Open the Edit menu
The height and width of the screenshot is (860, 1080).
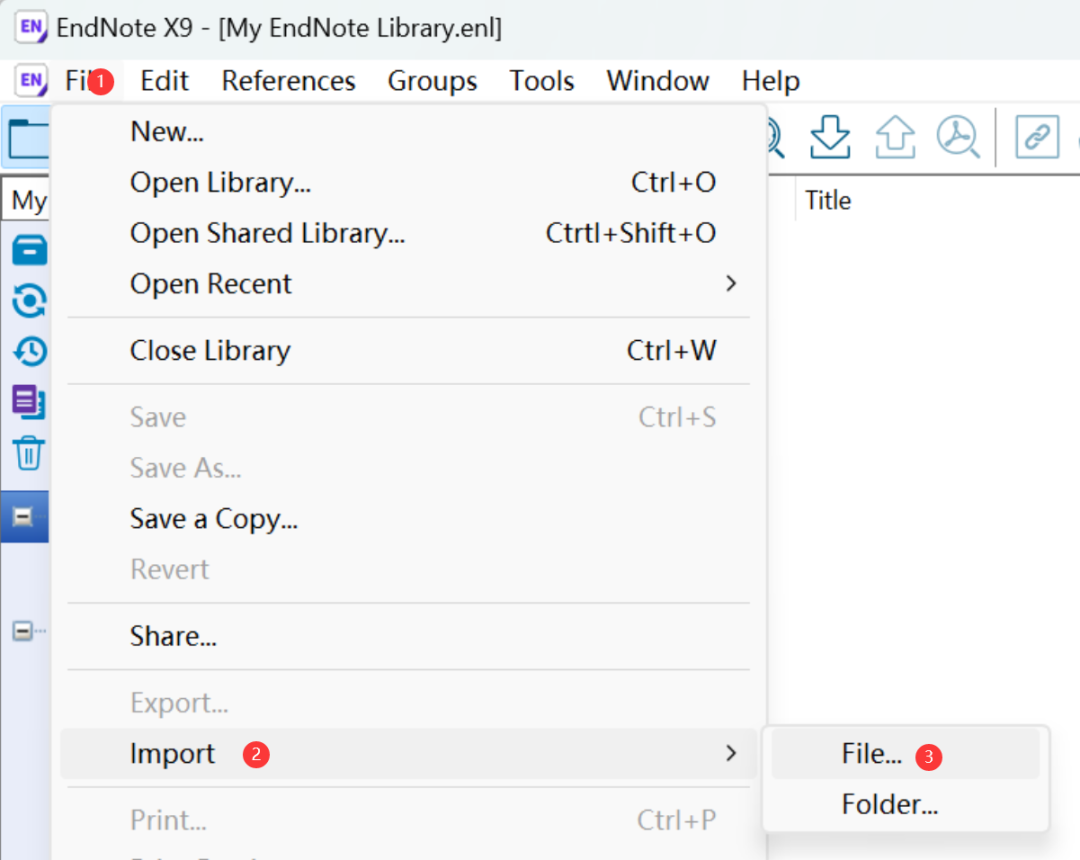point(165,81)
